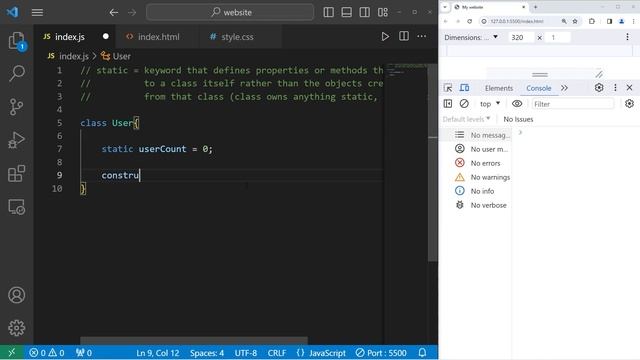This screenshot has height=360, width=640.
Task: Toggle device toolbar icon in DevTools
Action: point(464,88)
